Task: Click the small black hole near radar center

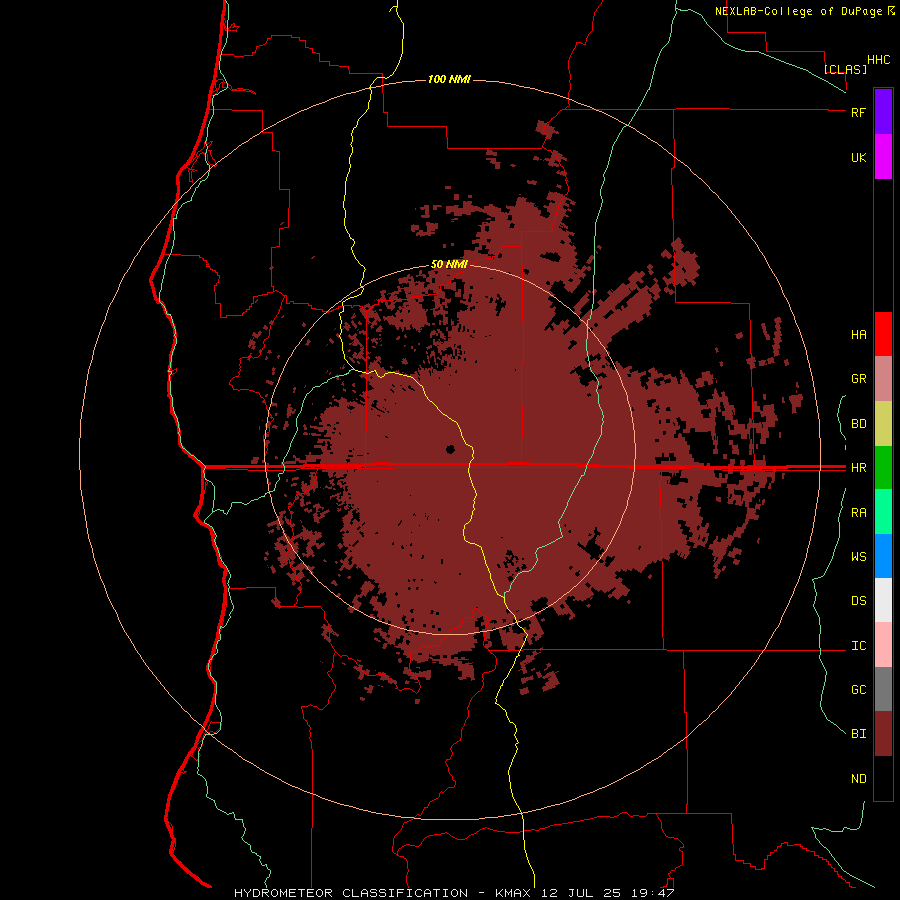Action: click(451, 449)
